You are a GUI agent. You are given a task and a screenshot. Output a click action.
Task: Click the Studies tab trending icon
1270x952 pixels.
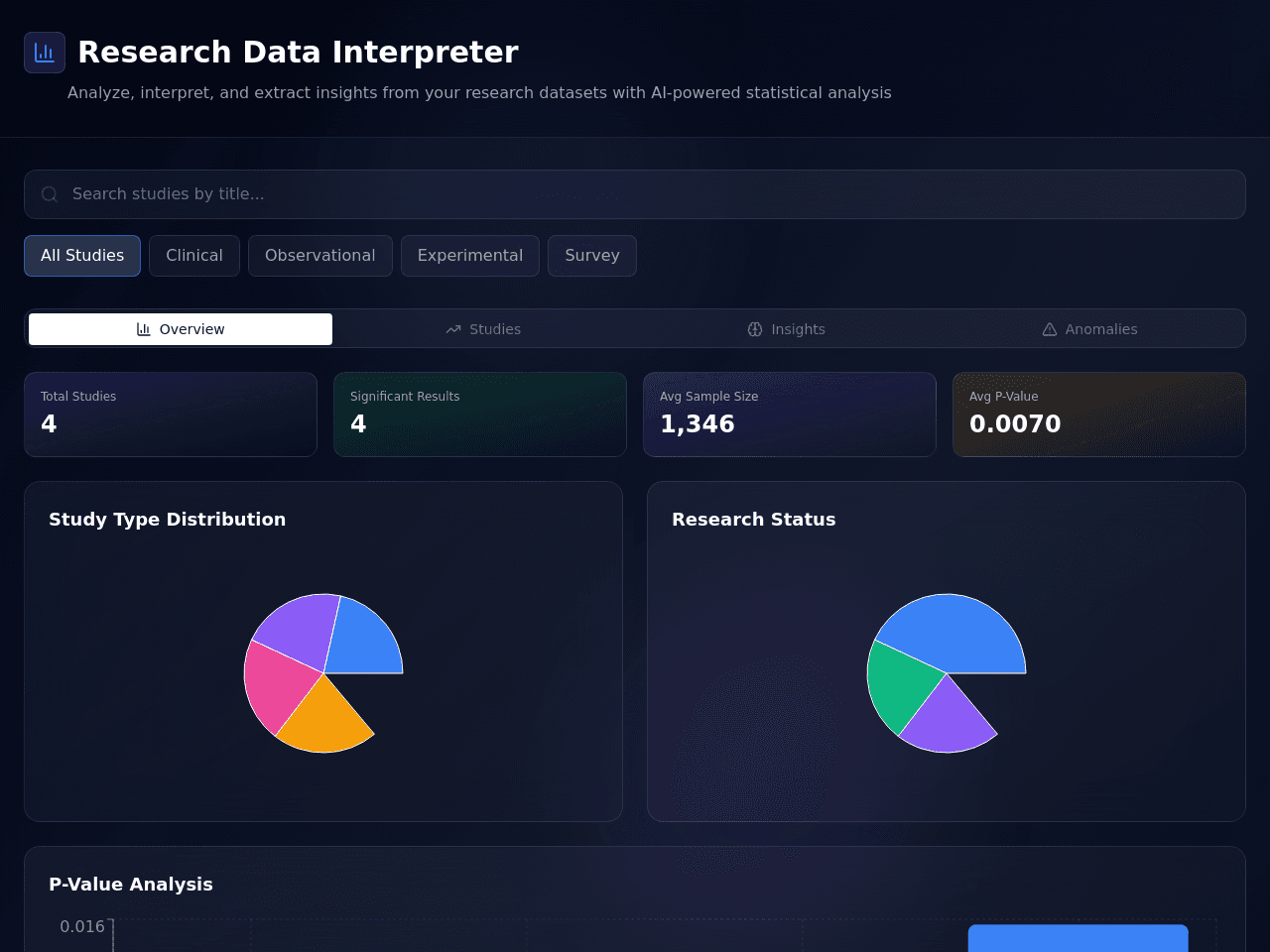(x=453, y=329)
